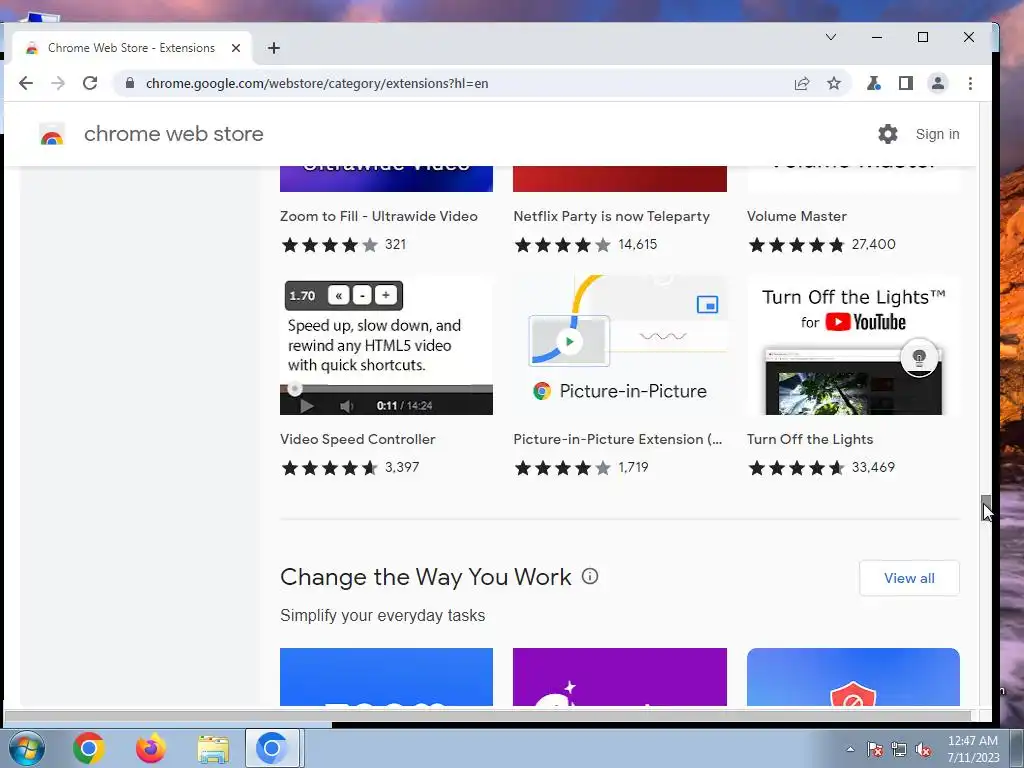Click the blue Zoom card thumbnail

pos(386,677)
